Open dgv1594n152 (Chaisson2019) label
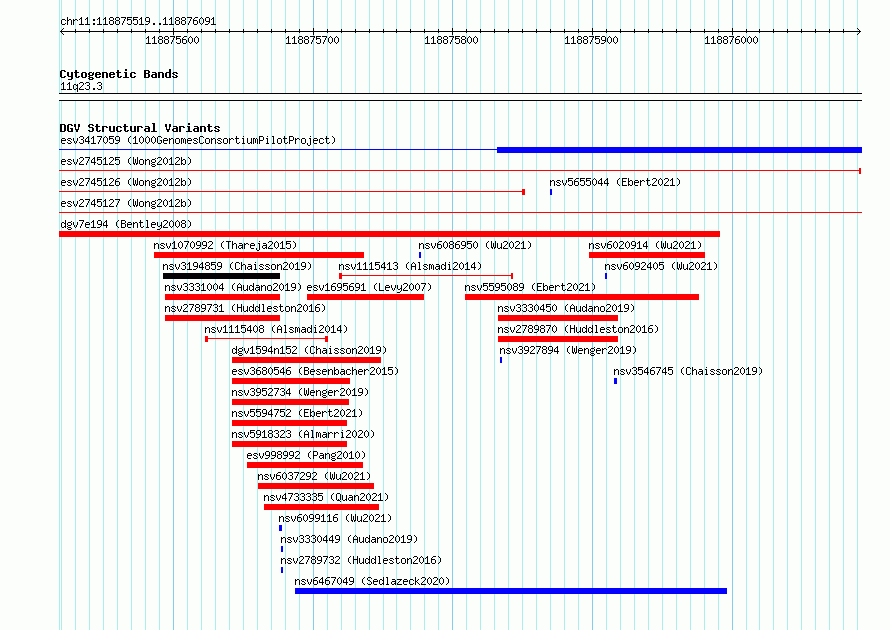This screenshot has width=890, height=630. click(309, 350)
